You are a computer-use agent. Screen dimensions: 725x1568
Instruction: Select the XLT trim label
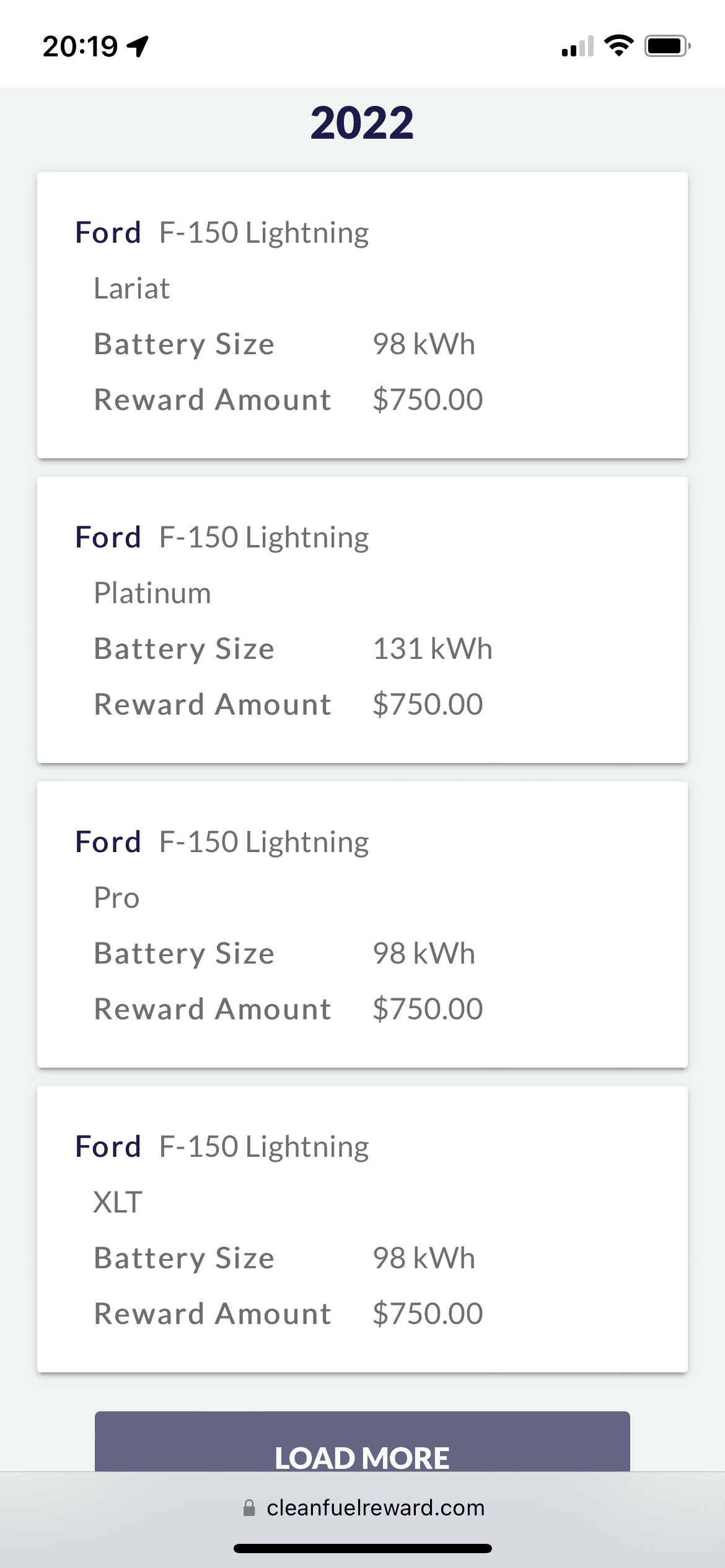pyautogui.click(x=118, y=1203)
